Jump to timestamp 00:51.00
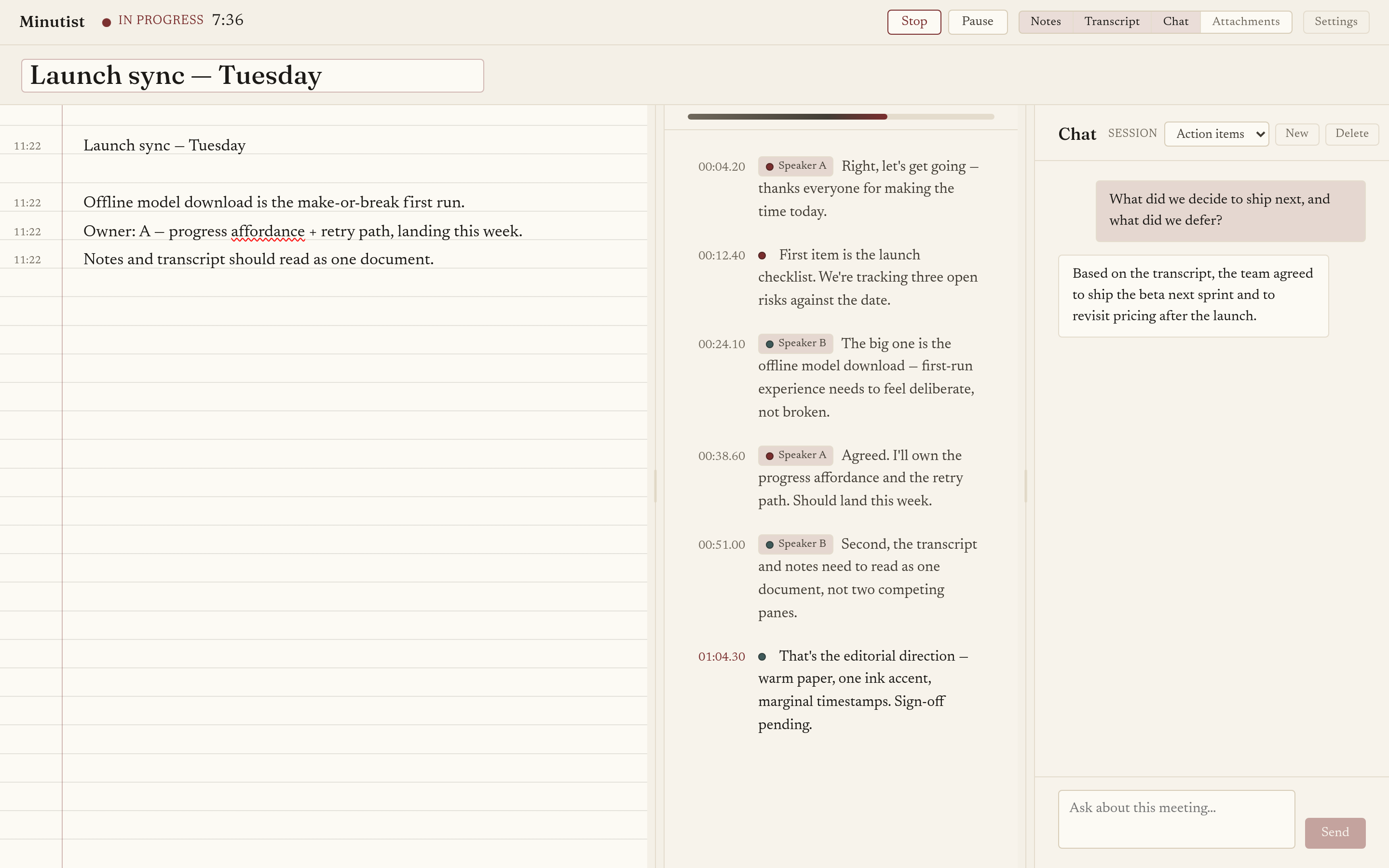The height and width of the screenshot is (868, 1389). [x=722, y=545]
